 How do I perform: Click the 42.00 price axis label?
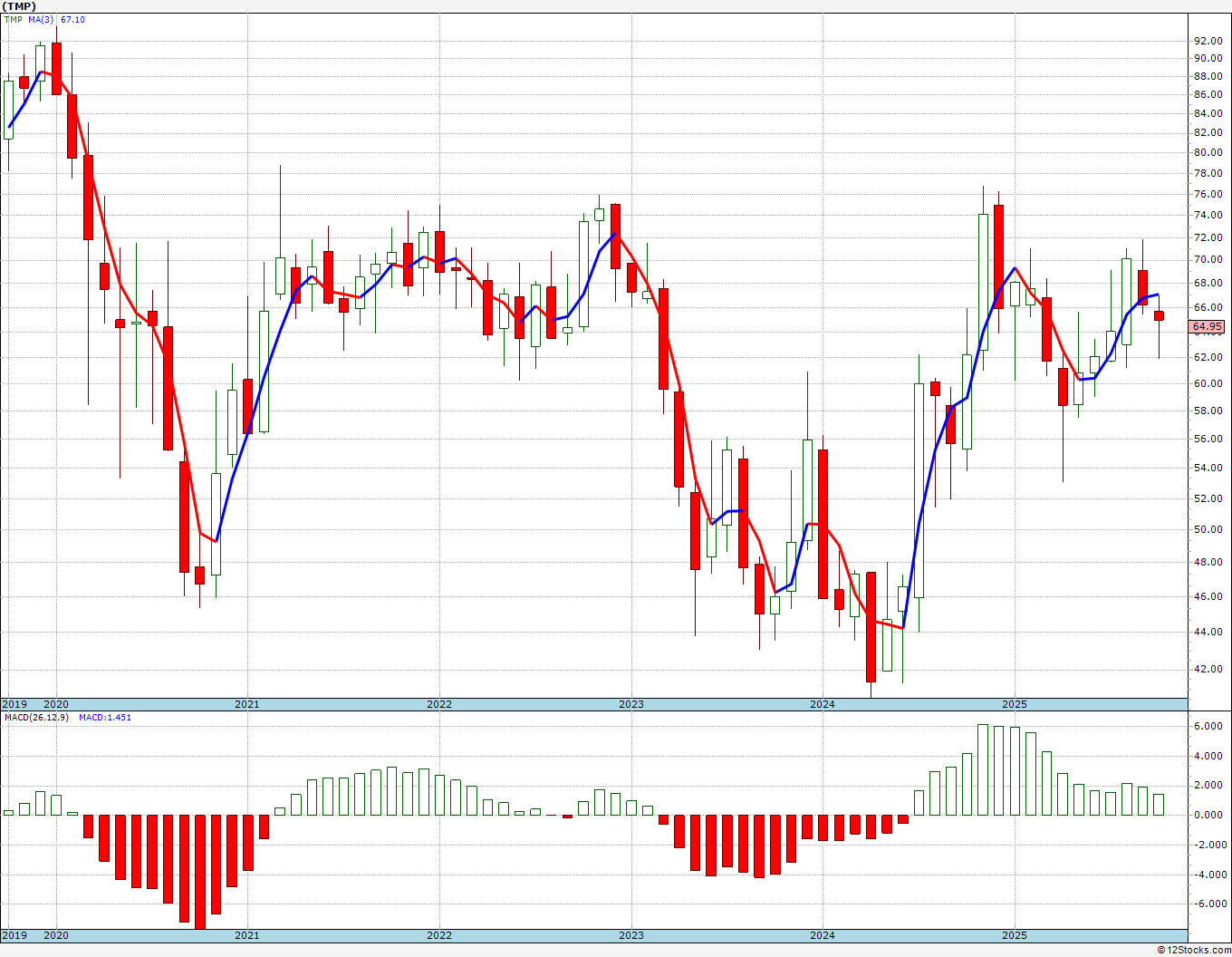point(1208,669)
